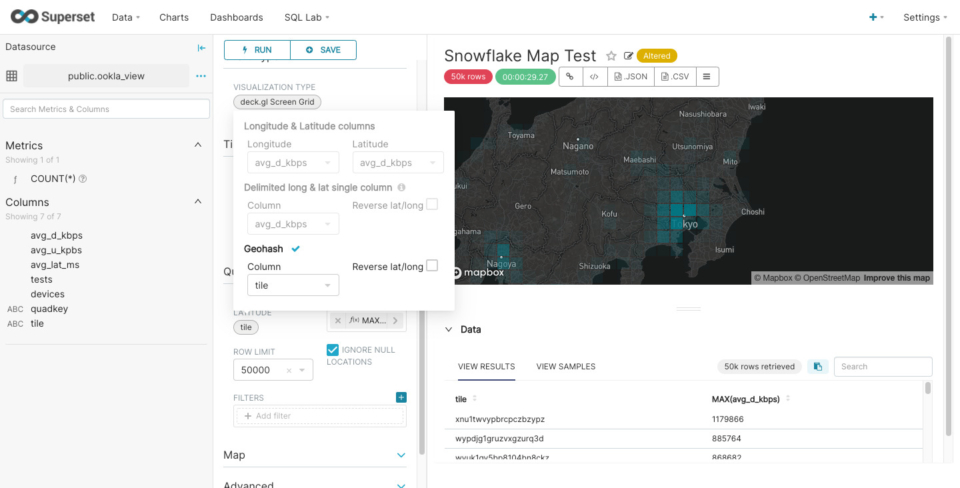
Task: Click the delimited column info icon
Action: tap(401, 187)
